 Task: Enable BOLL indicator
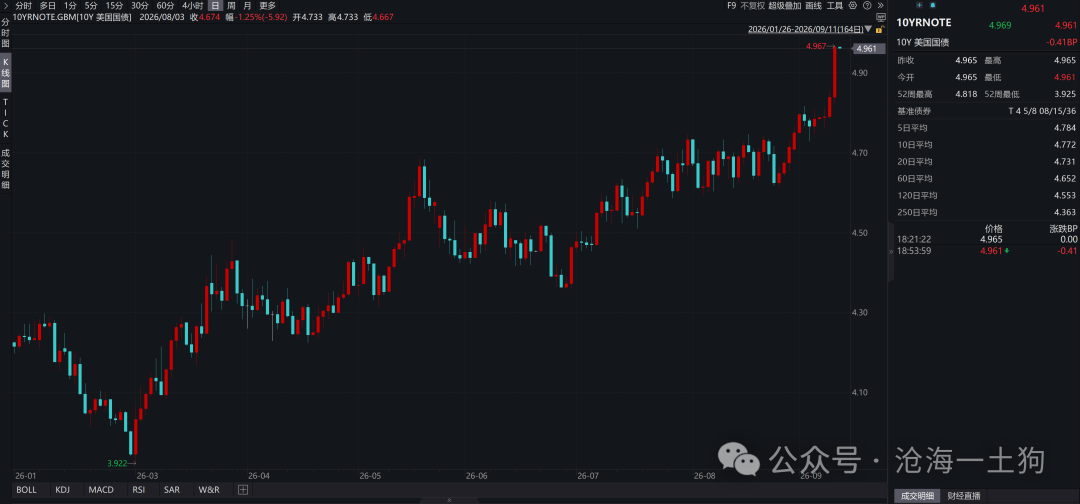[26, 490]
